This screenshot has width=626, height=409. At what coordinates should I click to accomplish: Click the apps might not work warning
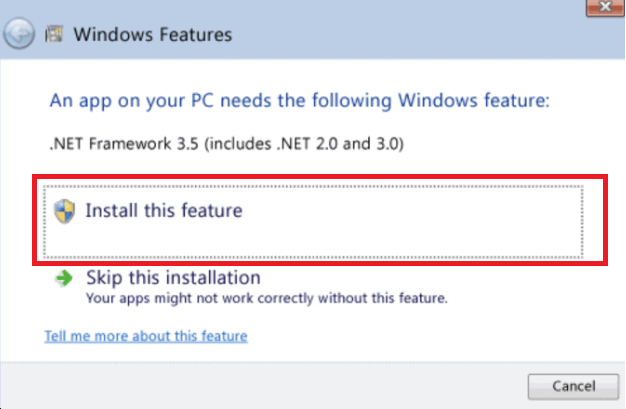point(266,298)
